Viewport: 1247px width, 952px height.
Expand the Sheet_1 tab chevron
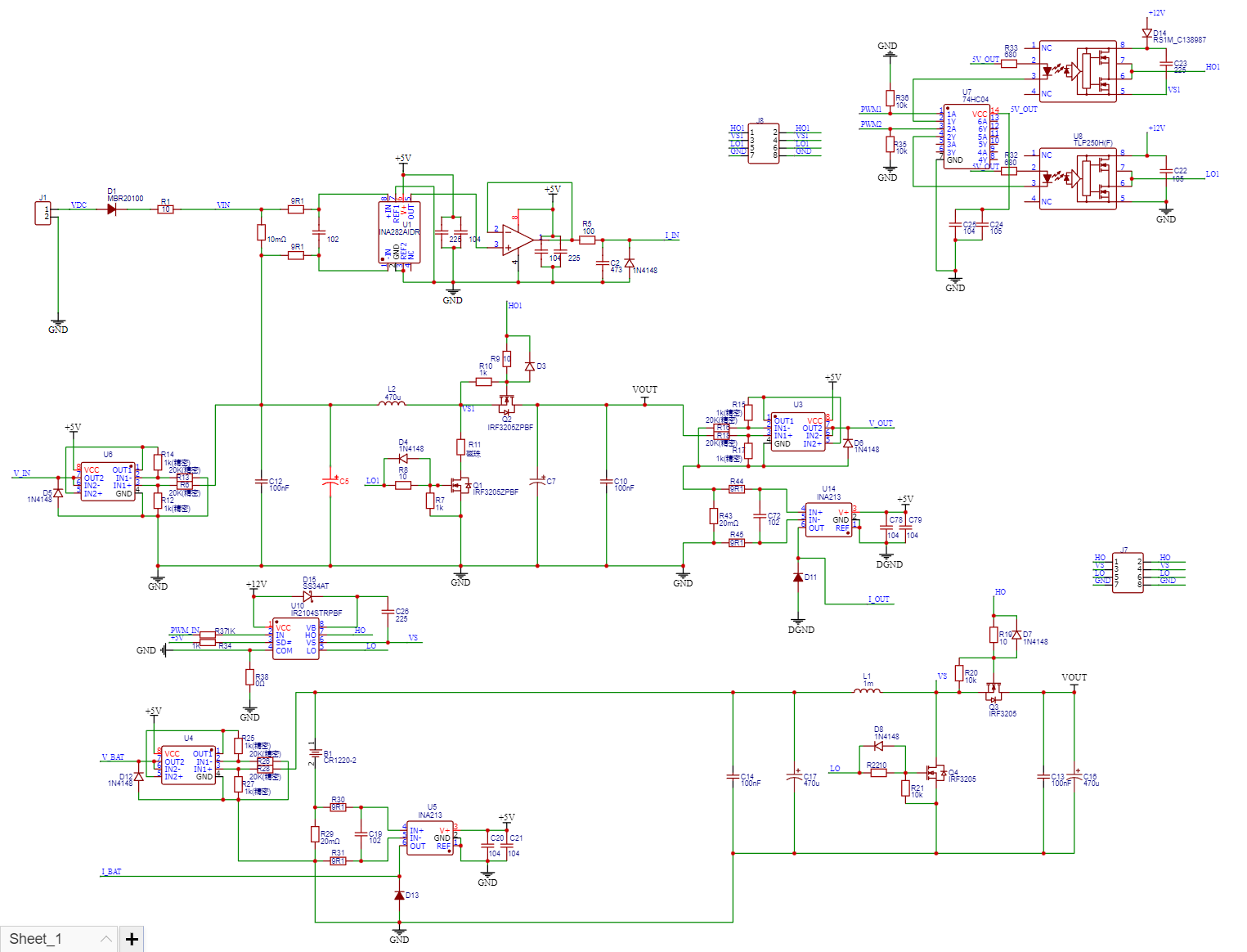(106, 939)
